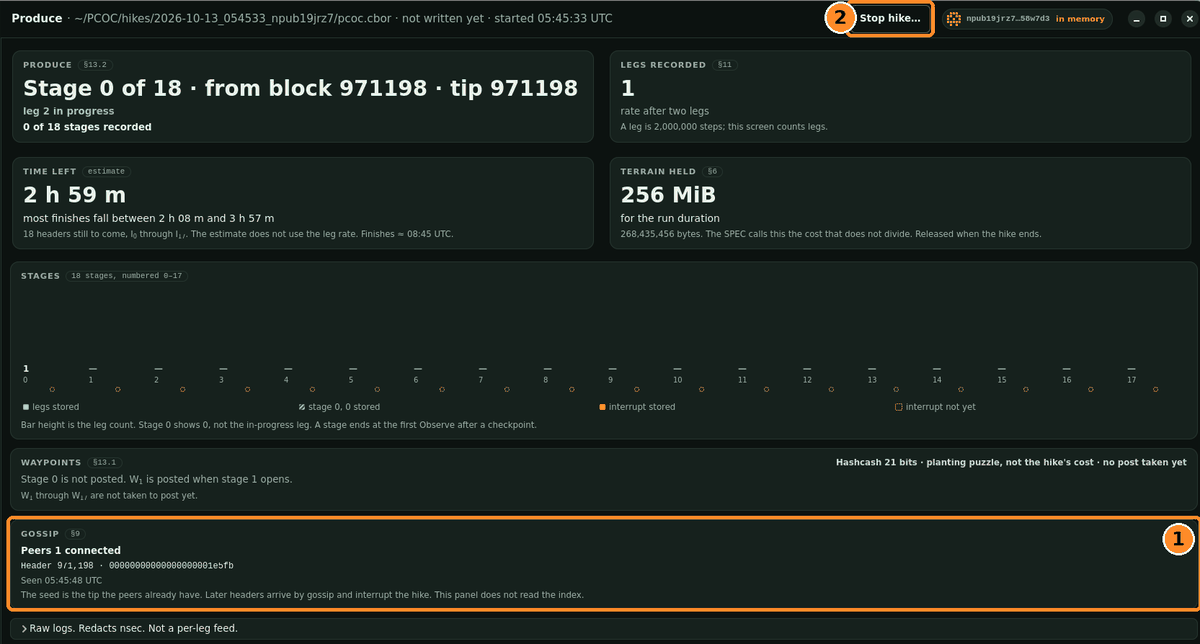1200x644 pixels.
Task: Click the Stop hike… button
Action: click(890, 19)
